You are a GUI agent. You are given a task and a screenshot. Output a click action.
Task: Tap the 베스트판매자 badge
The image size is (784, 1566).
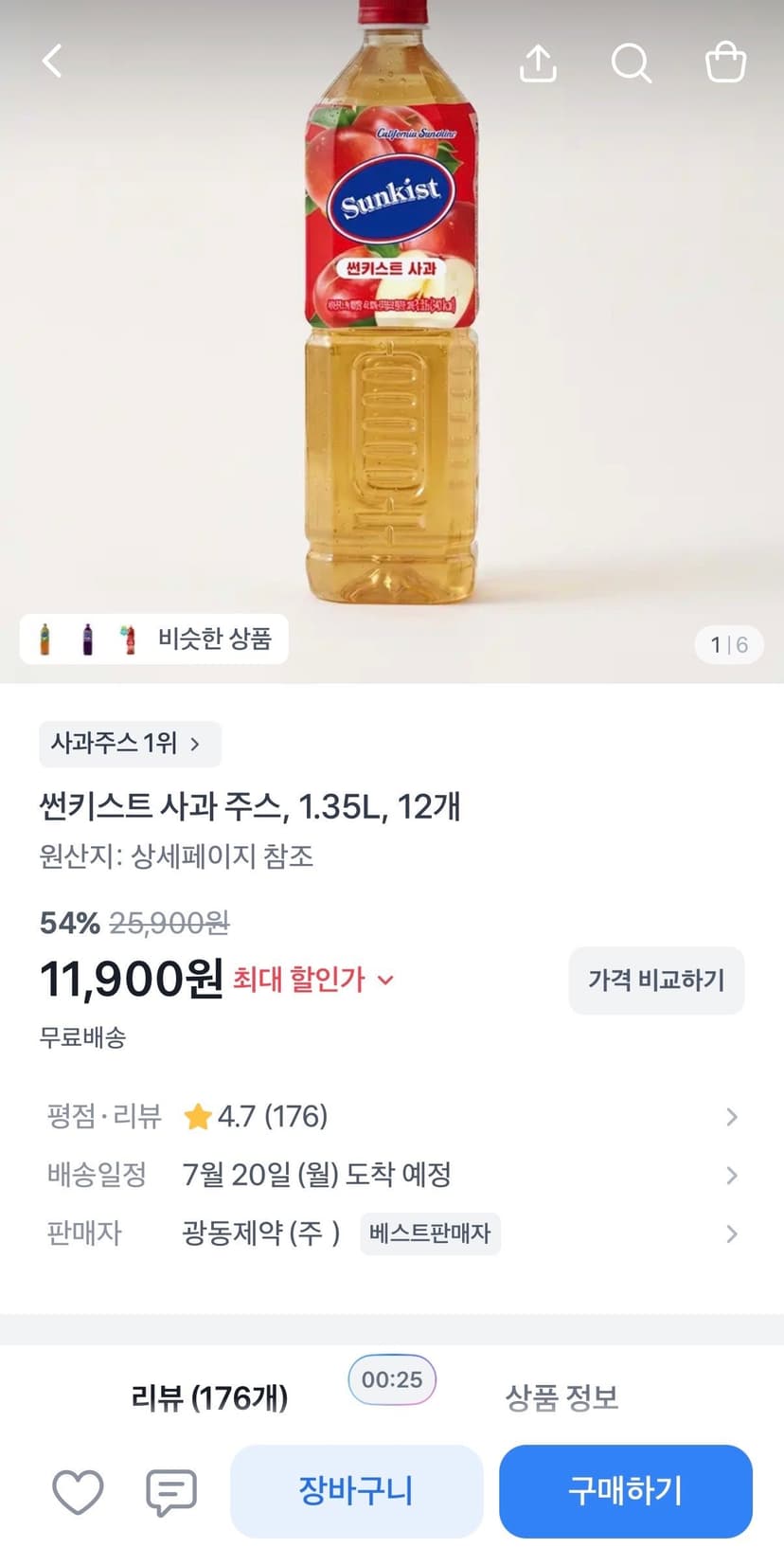(x=430, y=1233)
